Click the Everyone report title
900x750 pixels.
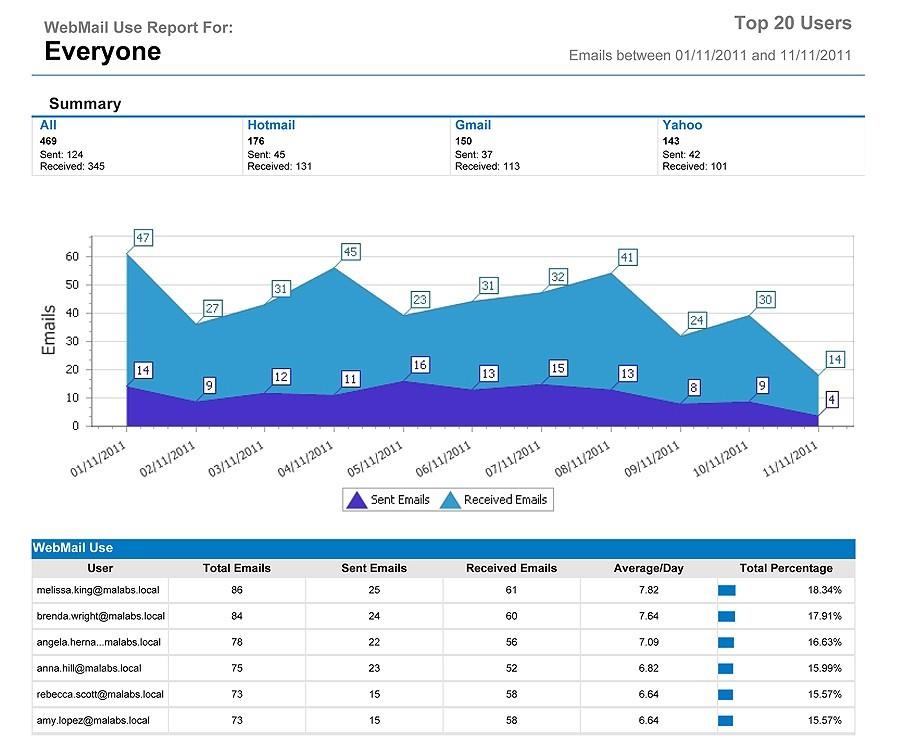(103, 51)
